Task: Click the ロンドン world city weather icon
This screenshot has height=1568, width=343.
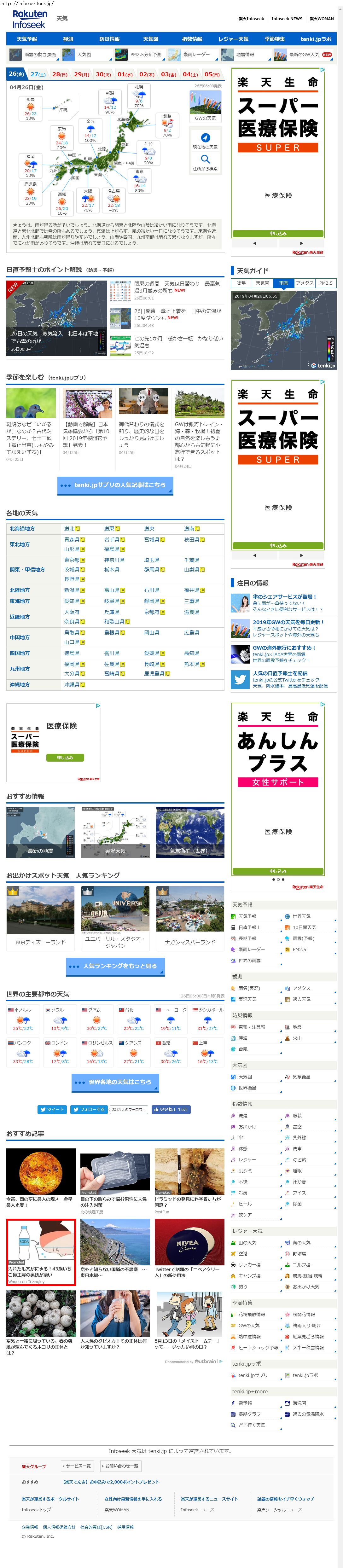Action: coord(60,1053)
